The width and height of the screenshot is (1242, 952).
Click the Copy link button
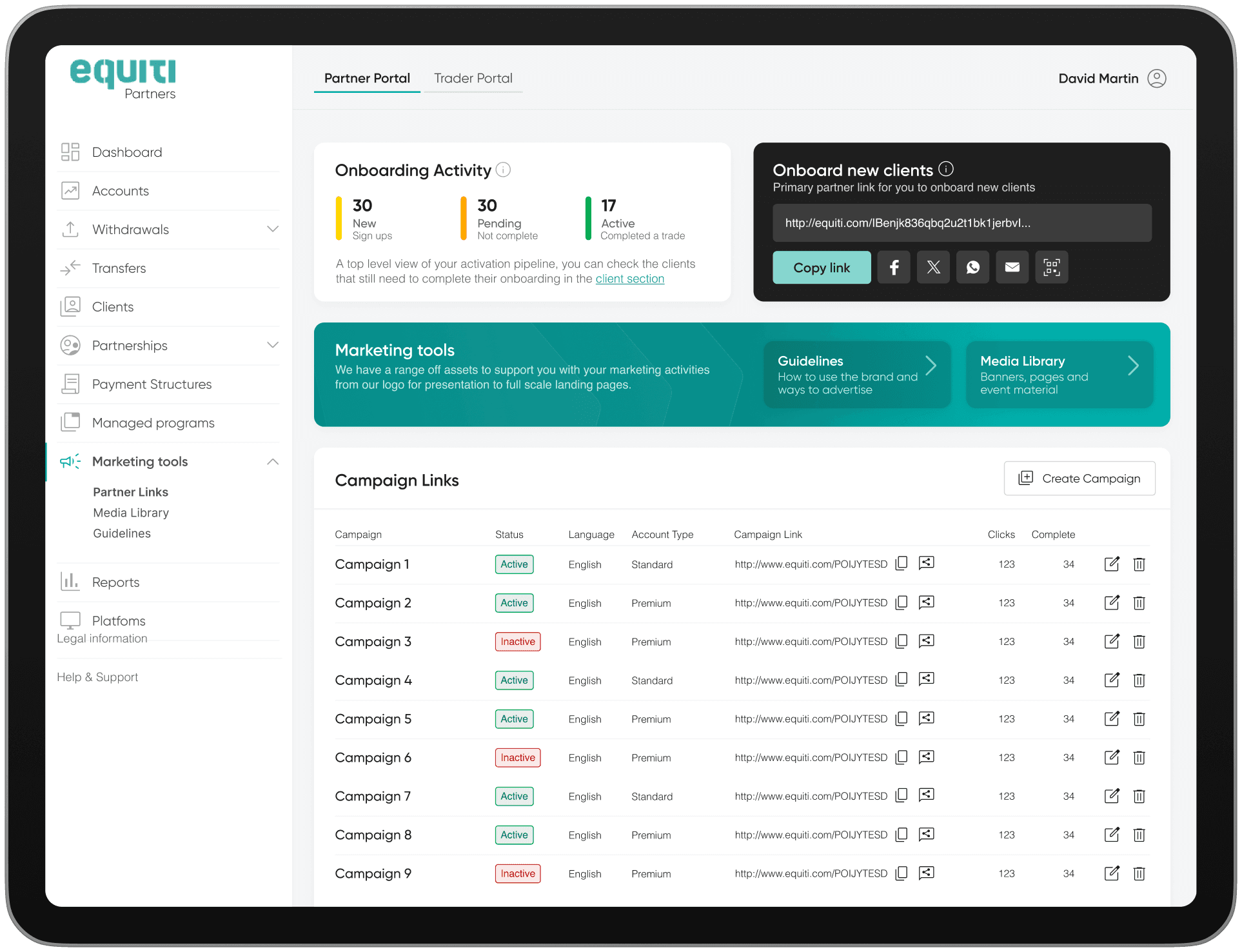coord(821,267)
